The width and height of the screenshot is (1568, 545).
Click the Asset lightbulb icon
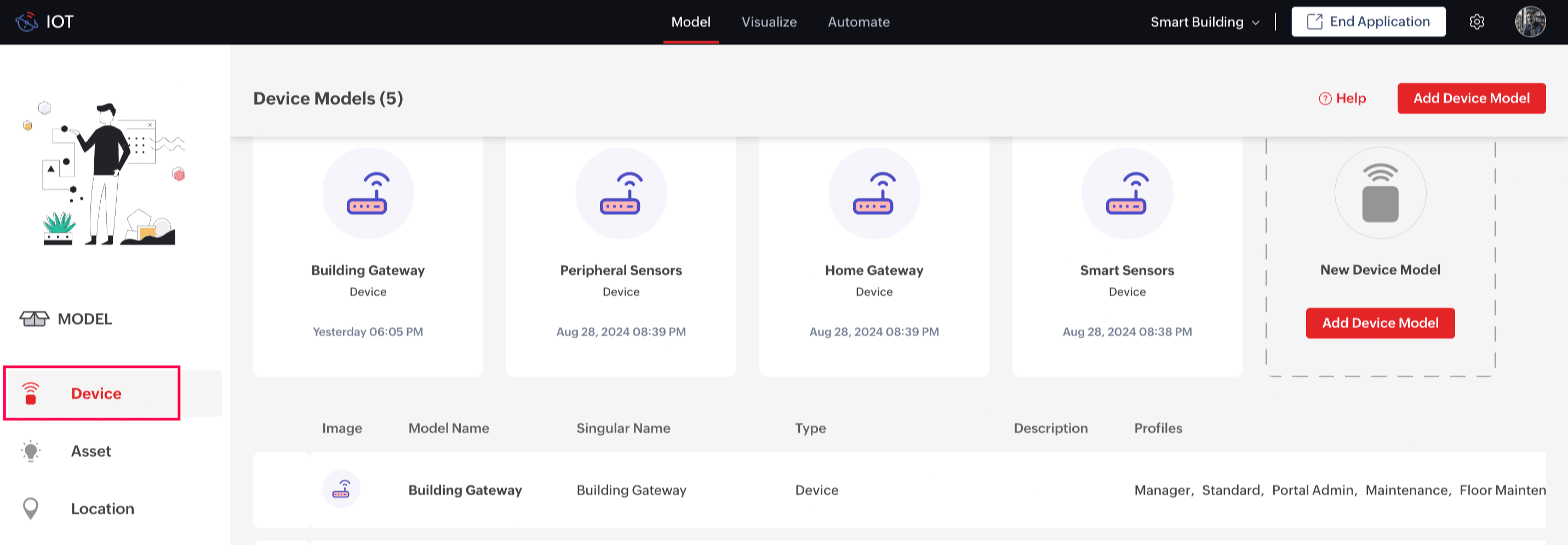(x=31, y=451)
